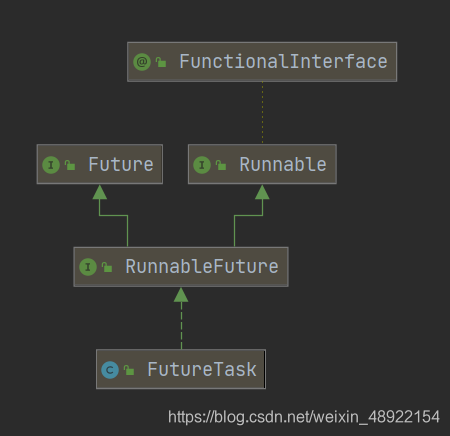Click the public lock icon on Runnable

221,165
